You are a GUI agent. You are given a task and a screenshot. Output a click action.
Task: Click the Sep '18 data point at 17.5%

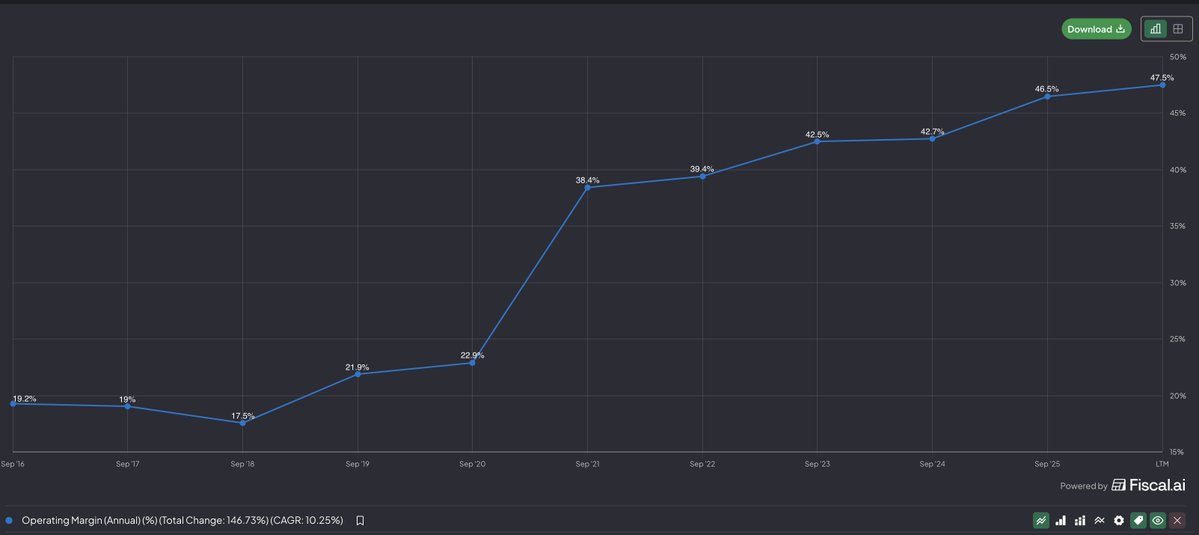(242, 423)
